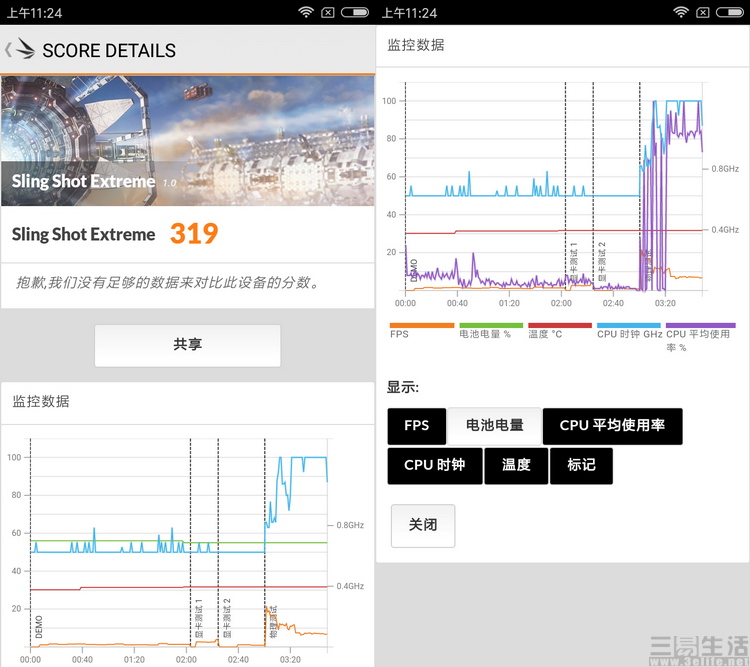
Task: Tap the 显示: label
Action: (x=403, y=387)
